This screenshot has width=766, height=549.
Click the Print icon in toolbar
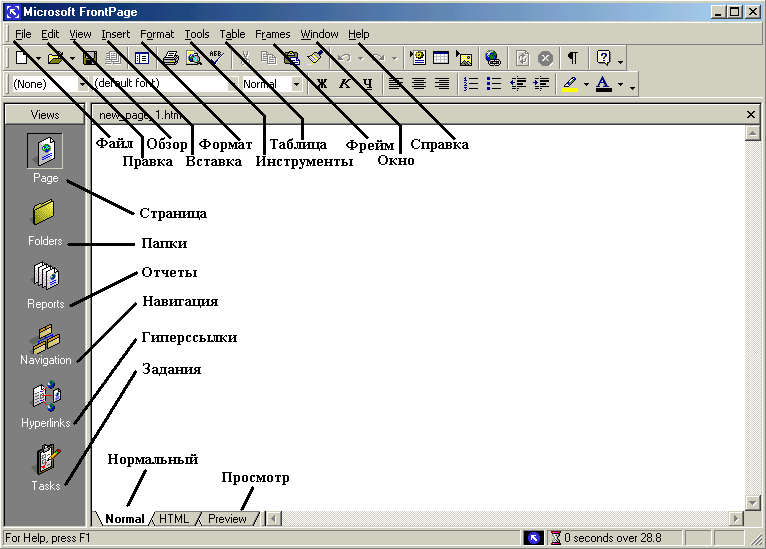tap(170, 58)
